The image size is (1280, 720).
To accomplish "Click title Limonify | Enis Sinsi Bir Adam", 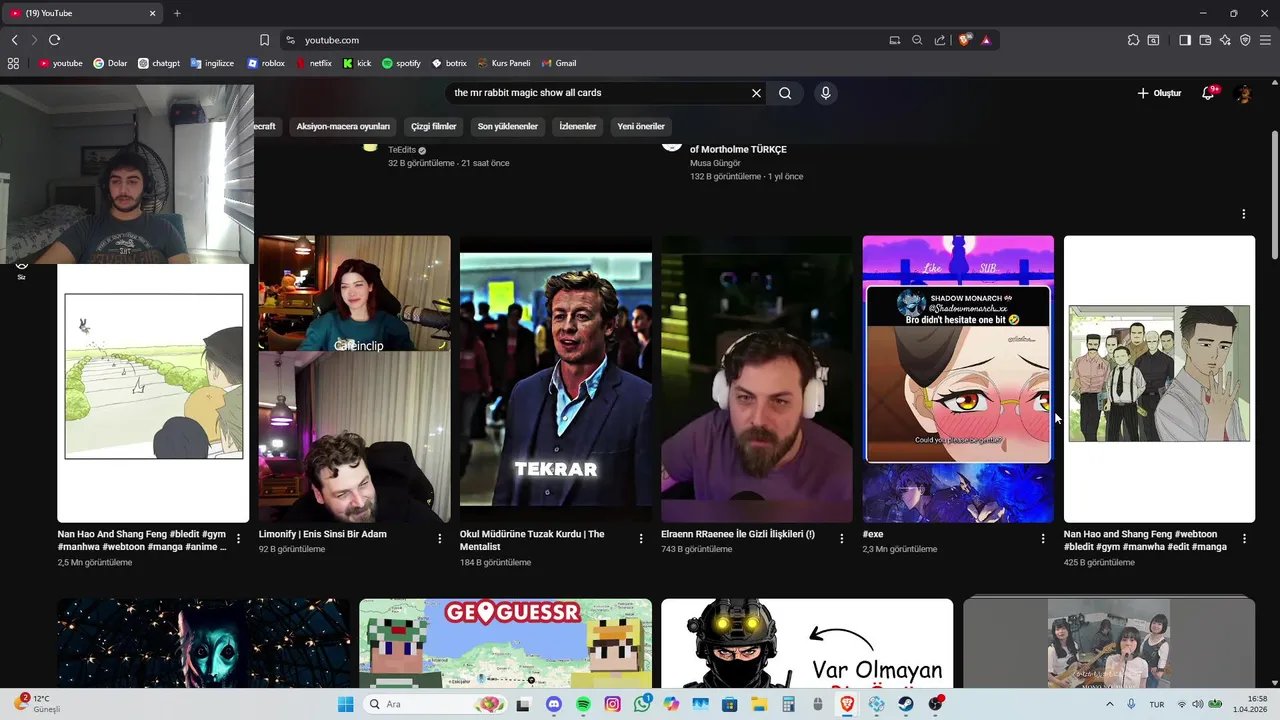I will pyautogui.click(x=323, y=534).
